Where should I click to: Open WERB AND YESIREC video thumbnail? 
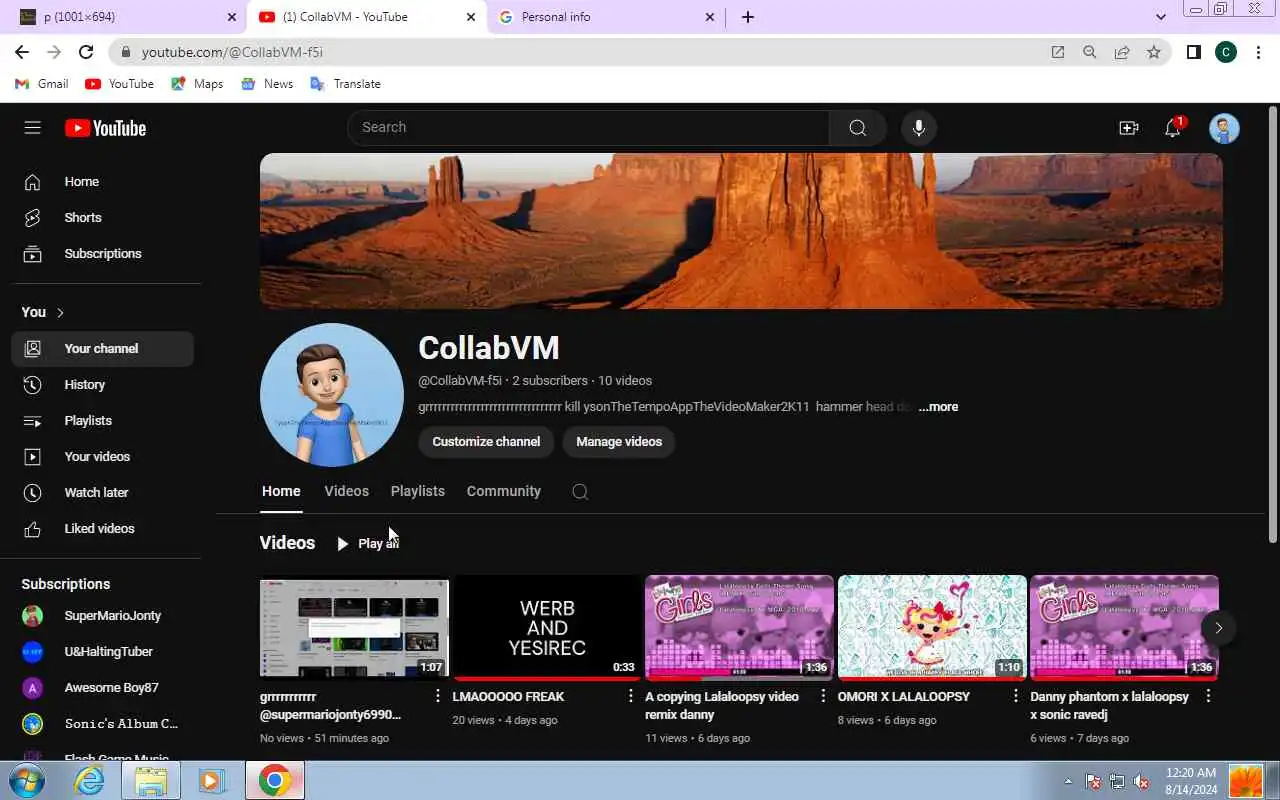[x=547, y=628]
